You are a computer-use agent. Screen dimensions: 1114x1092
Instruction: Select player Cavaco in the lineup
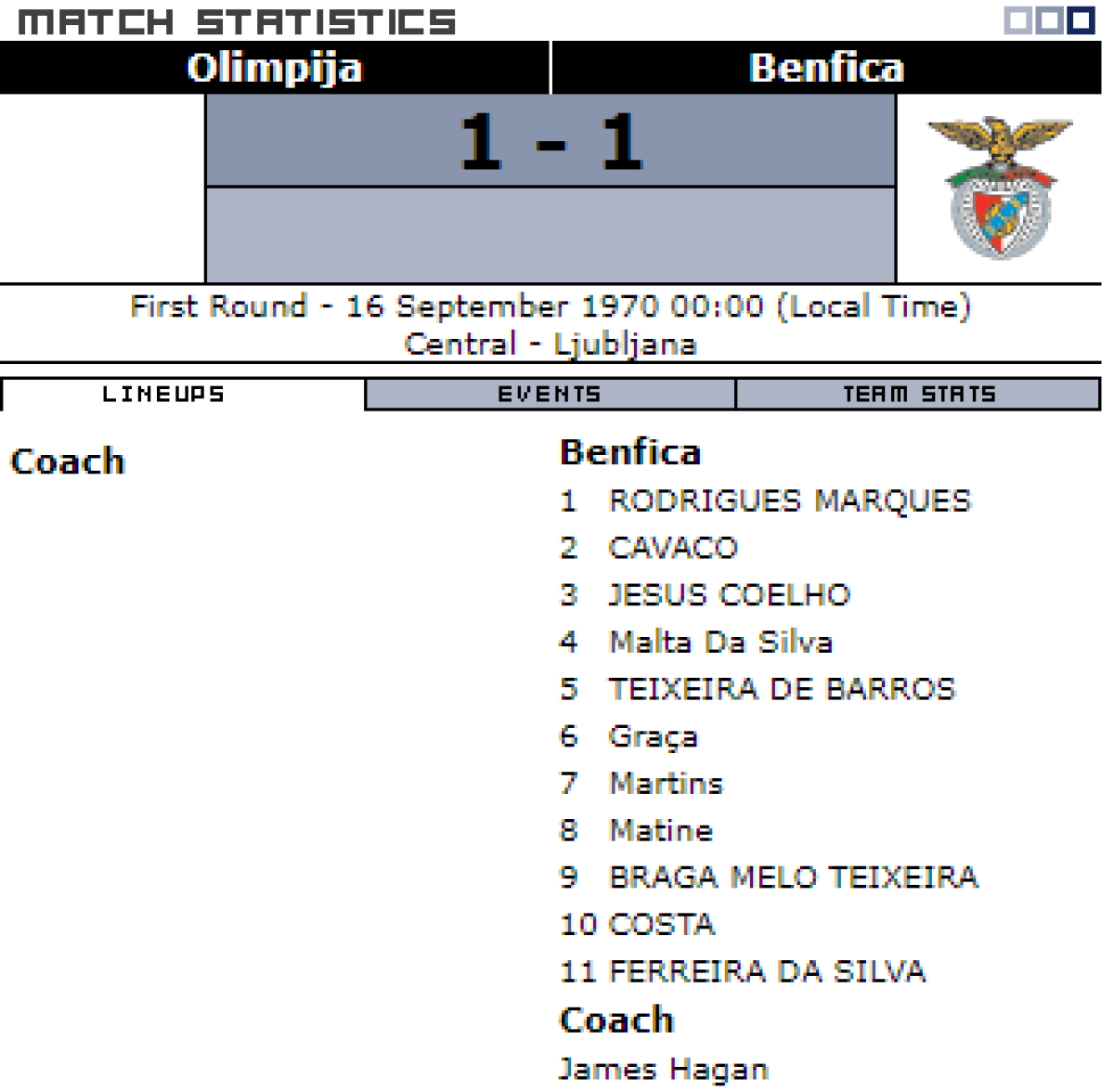pyautogui.click(x=673, y=548)
